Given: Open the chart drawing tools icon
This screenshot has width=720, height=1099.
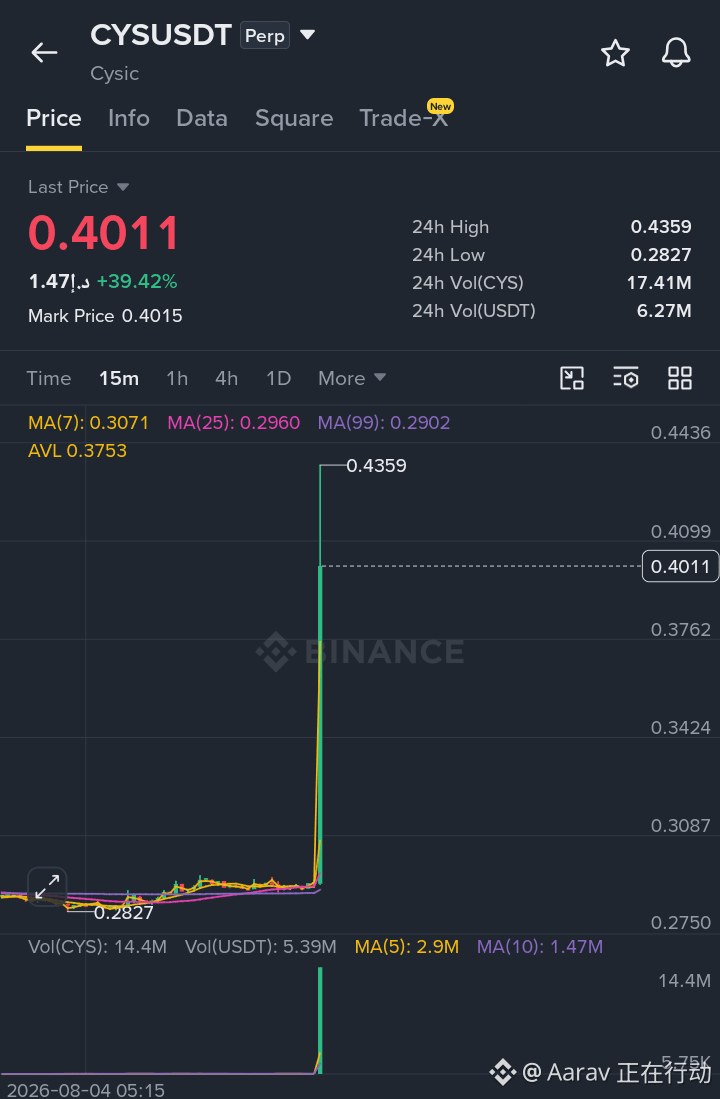Looking at the screenshot, I should (572, 378).
